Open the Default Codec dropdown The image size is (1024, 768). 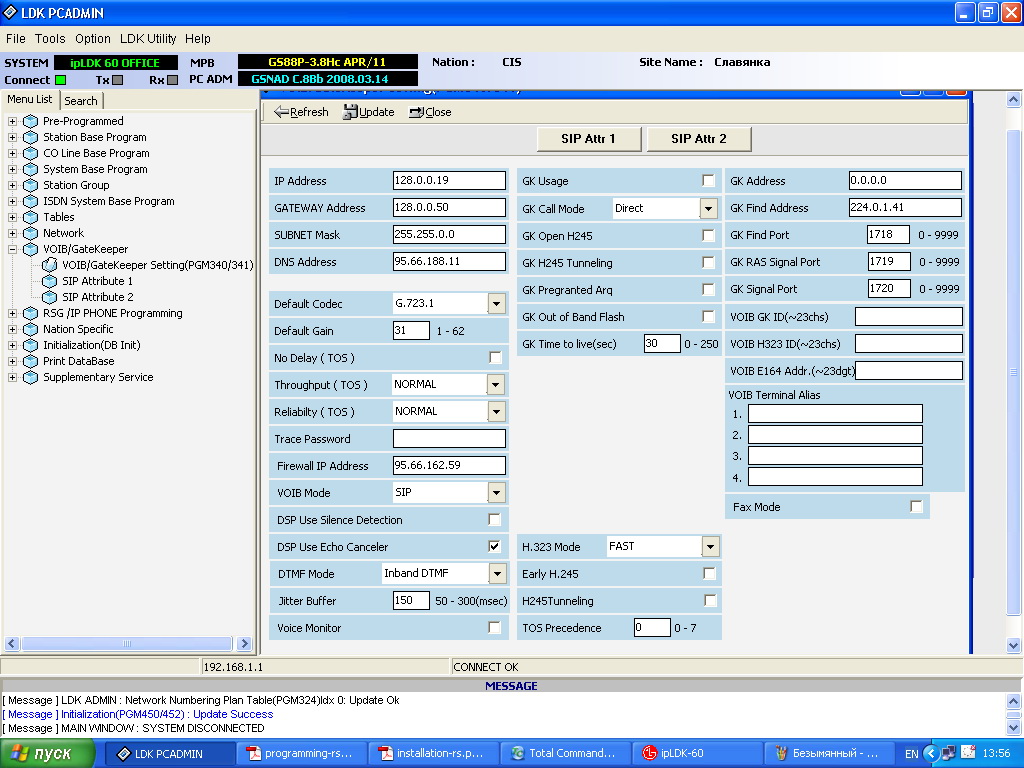pos(496,304)
